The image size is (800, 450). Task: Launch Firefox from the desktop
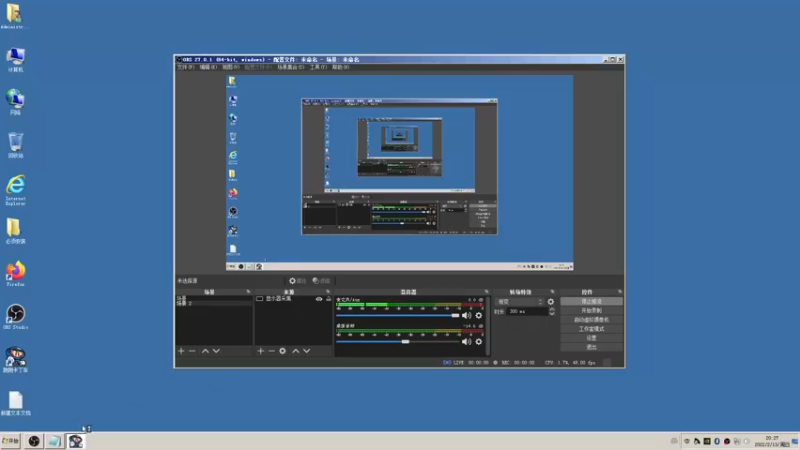pyautogui.click(x=15, y=273)
